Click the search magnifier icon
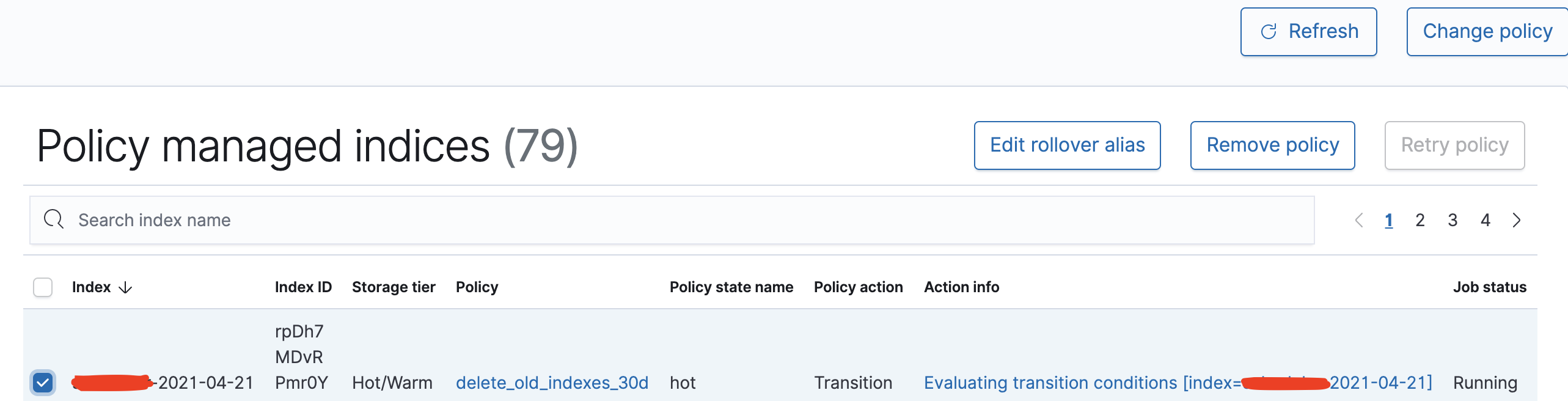This screenshot has width=1568, height=401. pyautogui.click(x=54, y=219)
